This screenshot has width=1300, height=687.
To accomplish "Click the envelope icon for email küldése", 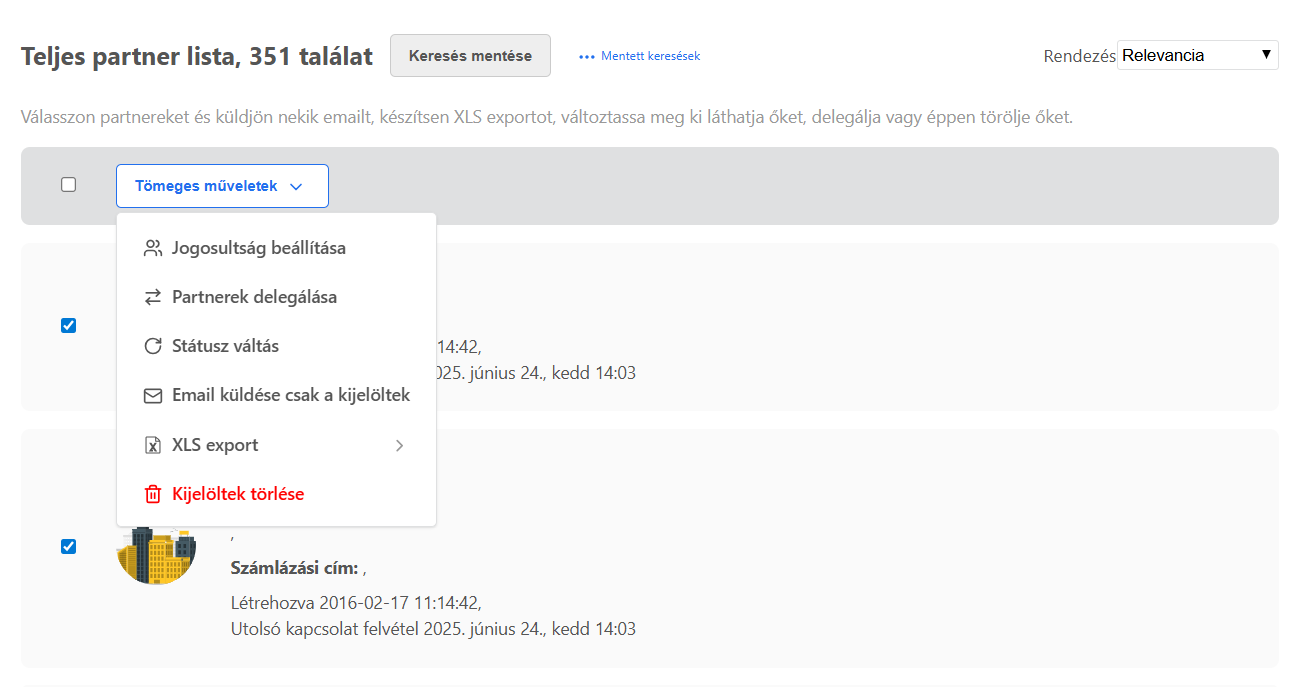I will tap(153, 395).
